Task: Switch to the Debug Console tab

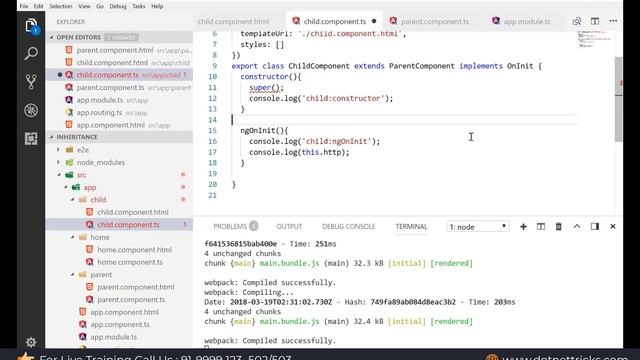Action: [x=349, y=227]
